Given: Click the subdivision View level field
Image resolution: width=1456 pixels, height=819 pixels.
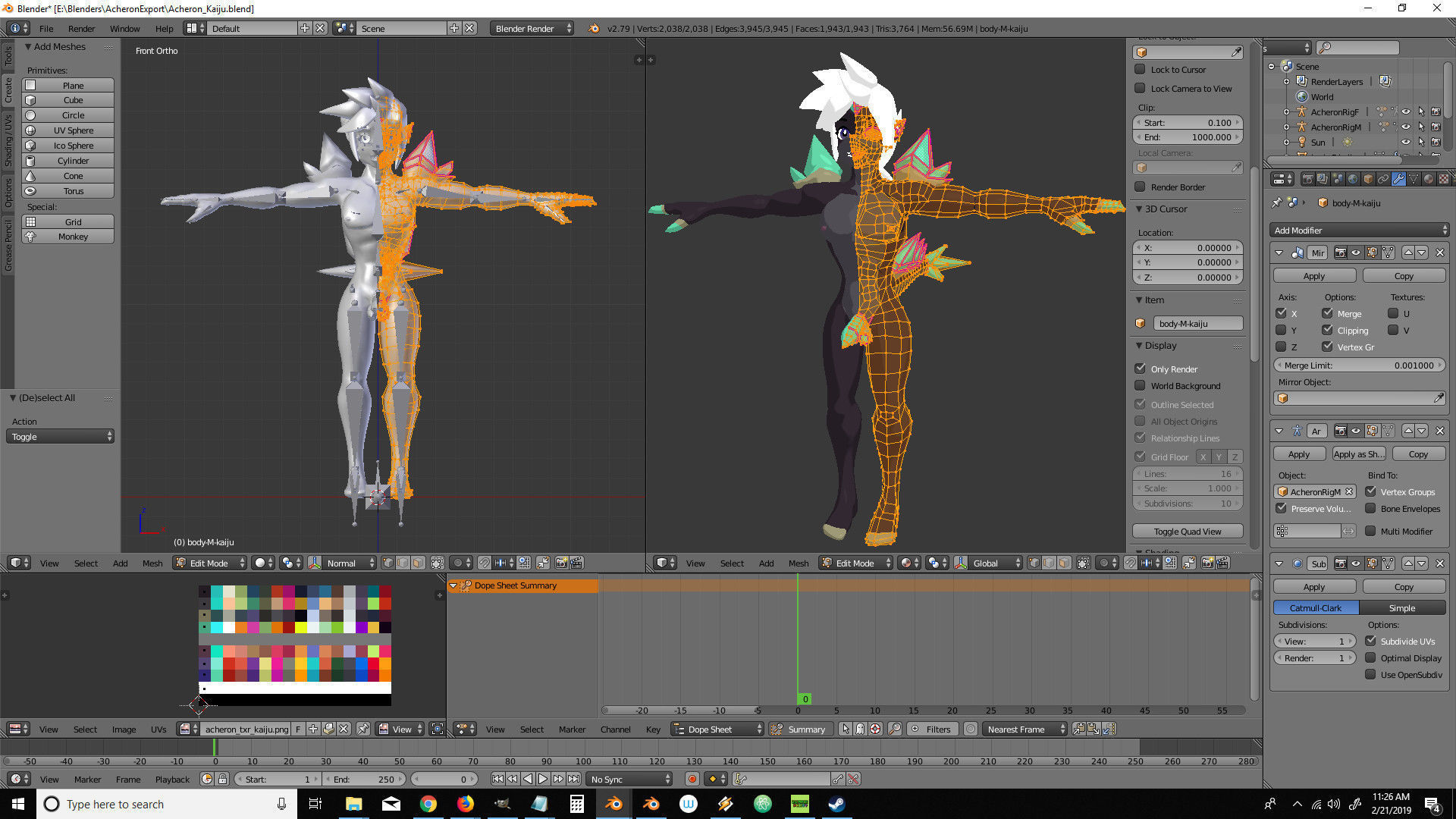Looking at the screenshot, I should pos(1315,641).
